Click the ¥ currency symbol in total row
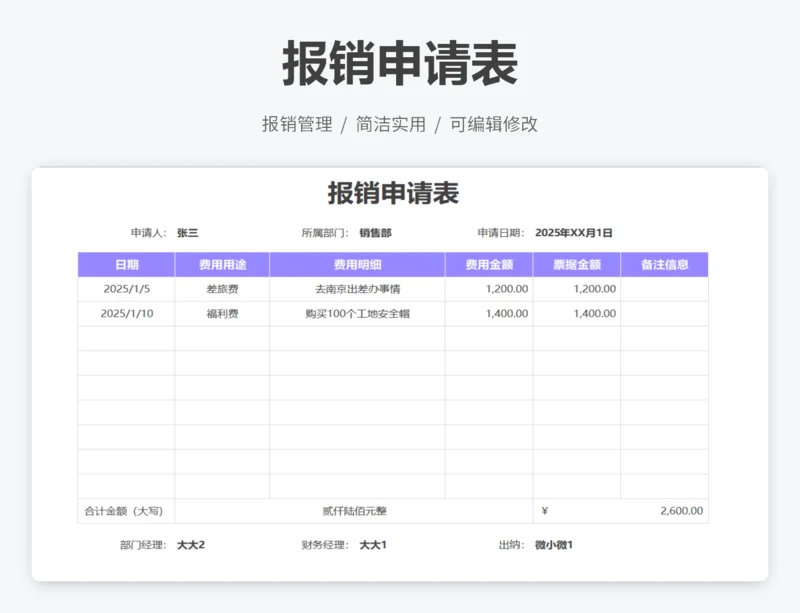 pos(545,510)
